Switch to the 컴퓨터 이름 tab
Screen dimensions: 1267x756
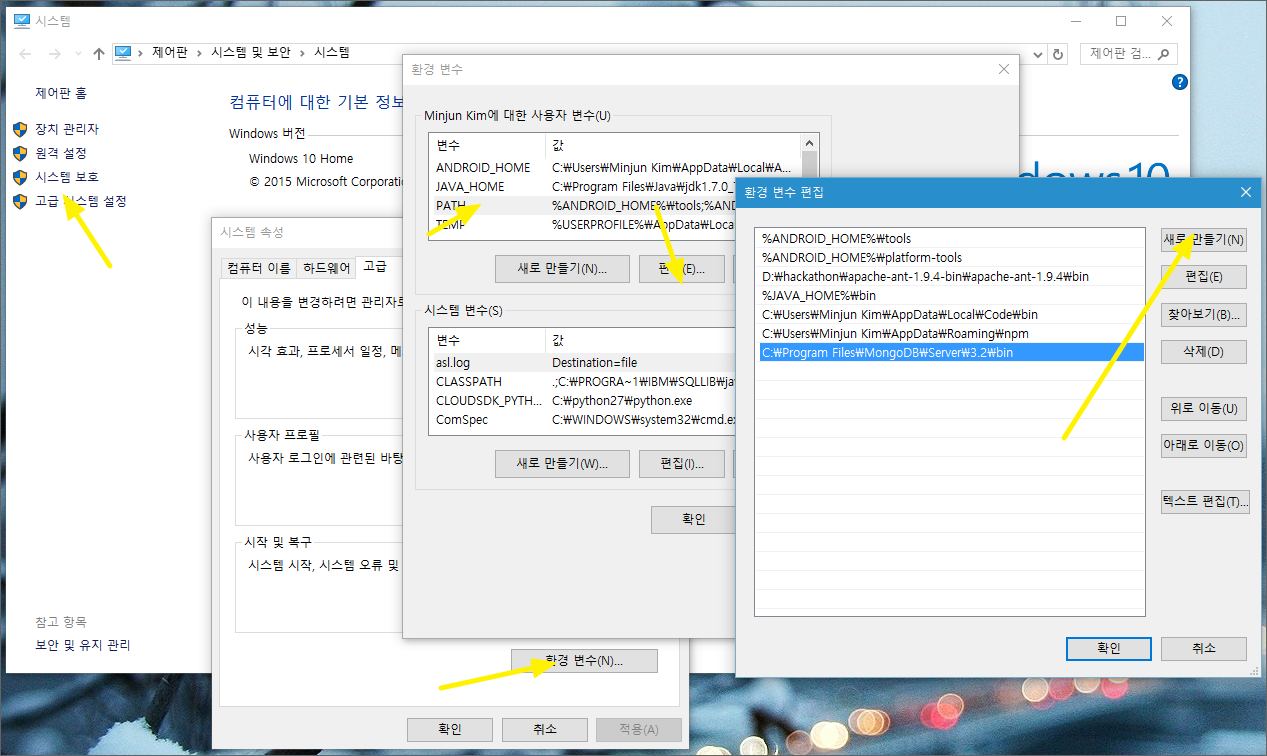pyautogui.click(x=259, y=266)
